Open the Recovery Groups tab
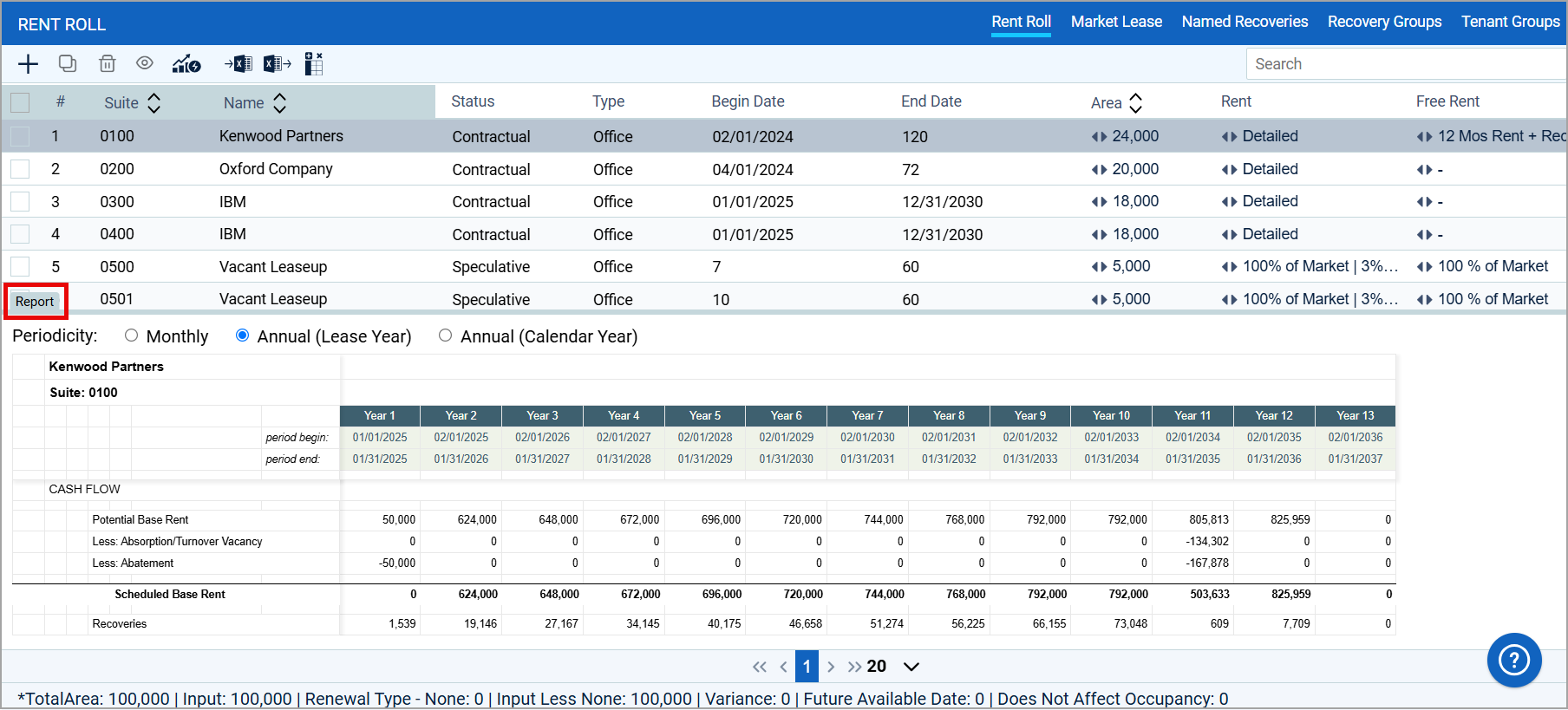Viewport: 1568px width, 710px height. coord(1384,22)
